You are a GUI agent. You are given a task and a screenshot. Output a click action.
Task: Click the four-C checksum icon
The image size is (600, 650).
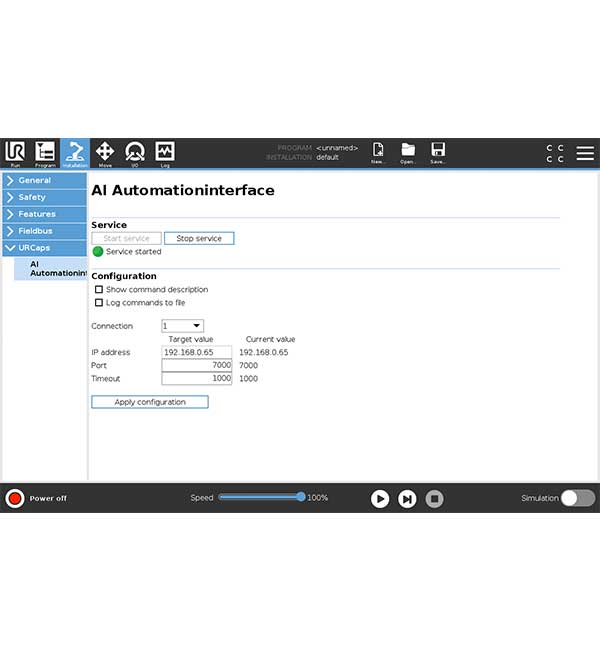[x=555, y=153]
